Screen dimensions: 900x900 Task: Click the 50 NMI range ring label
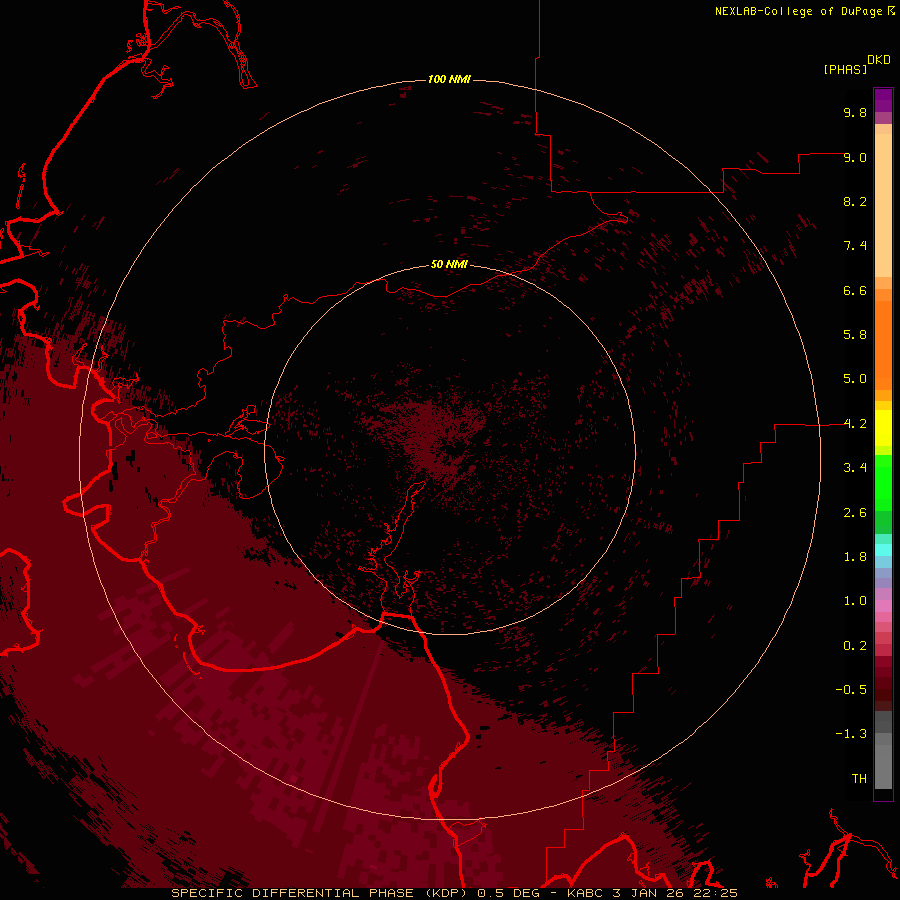click(x=449, y=264)
